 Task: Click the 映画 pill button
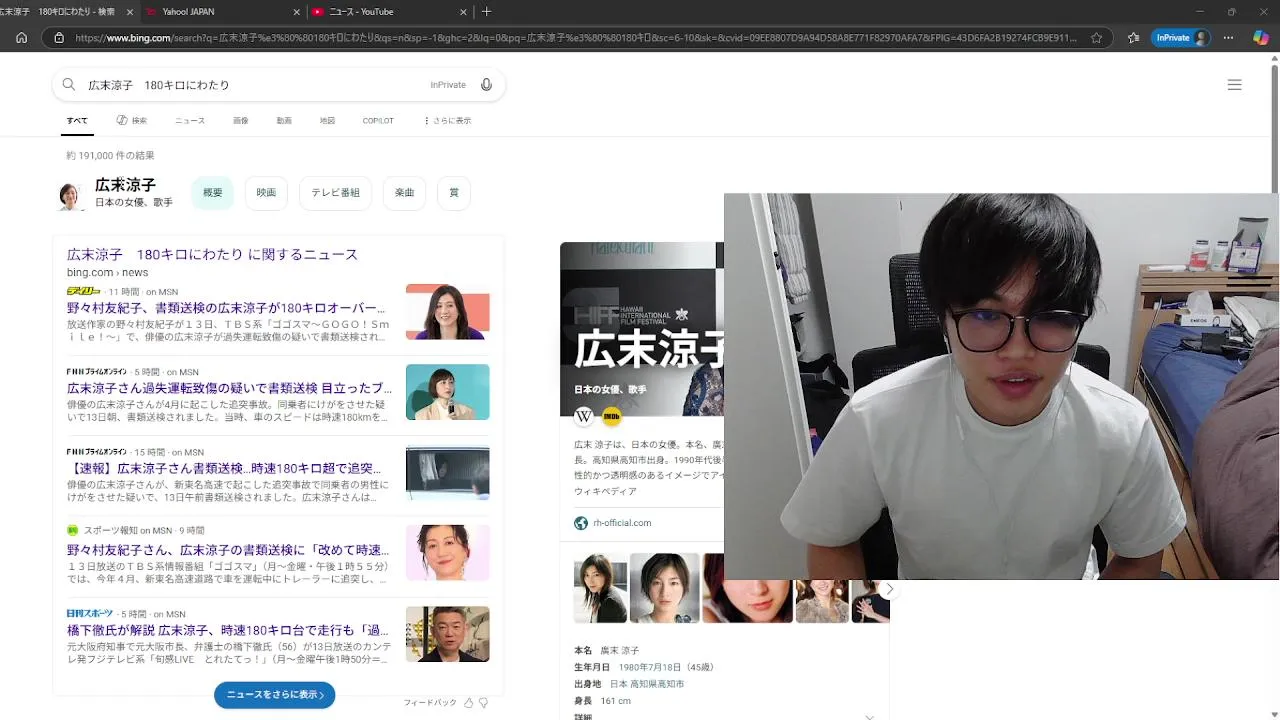(x=266, y=193)
